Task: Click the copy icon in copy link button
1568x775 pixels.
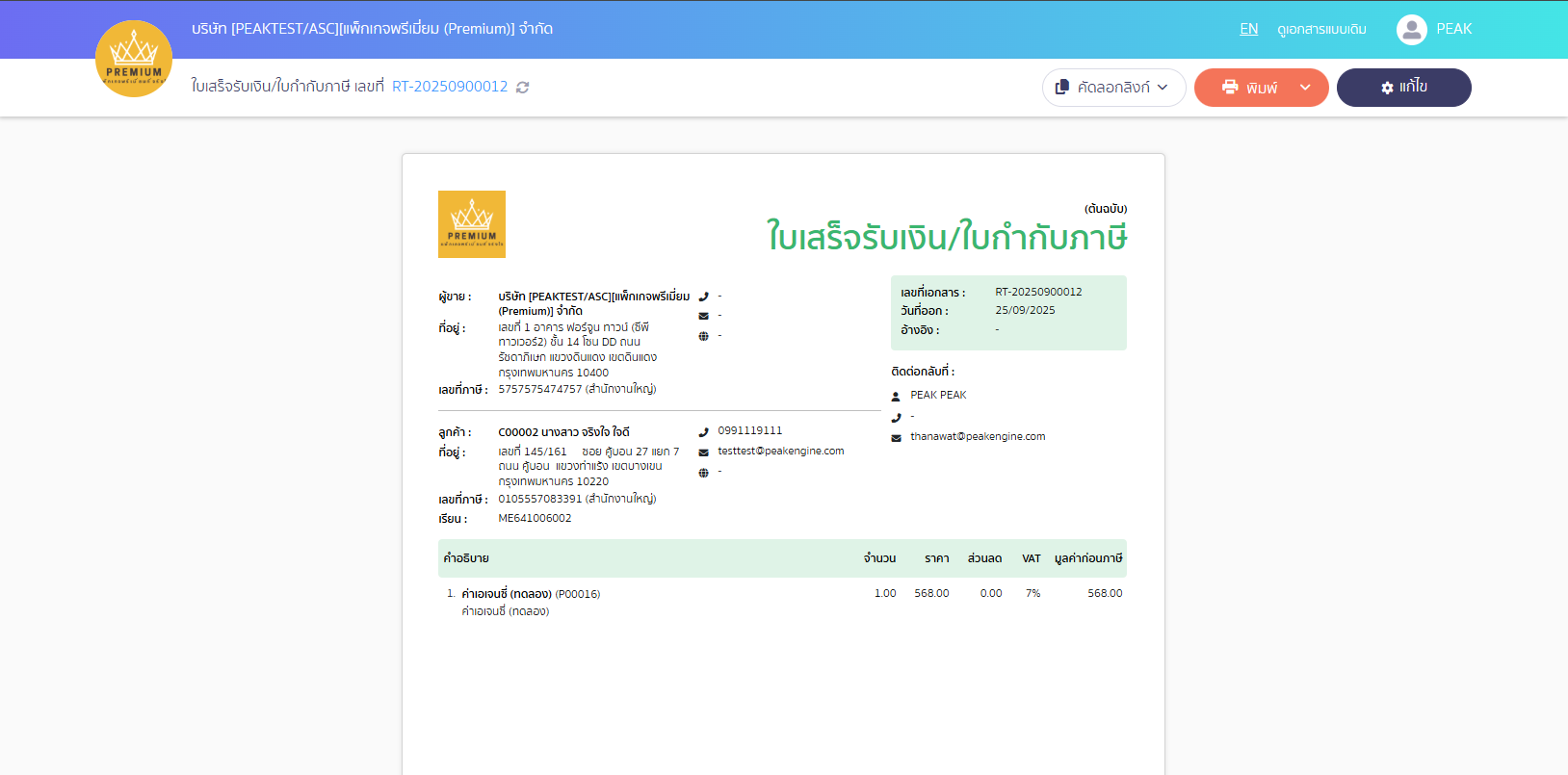Action: 1062,87
